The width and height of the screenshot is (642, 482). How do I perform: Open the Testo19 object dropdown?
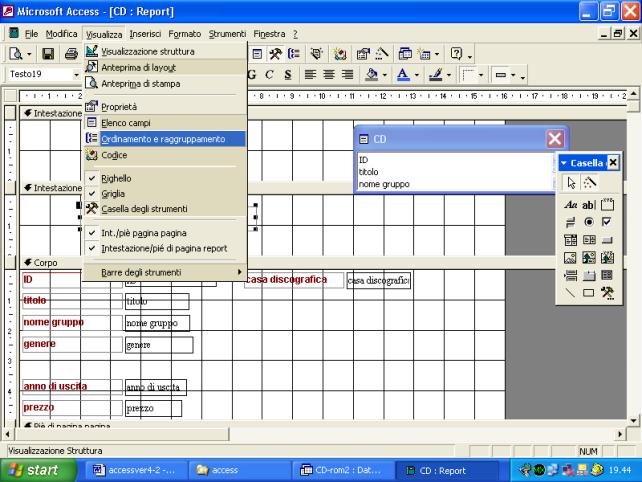tap(76, 75)
